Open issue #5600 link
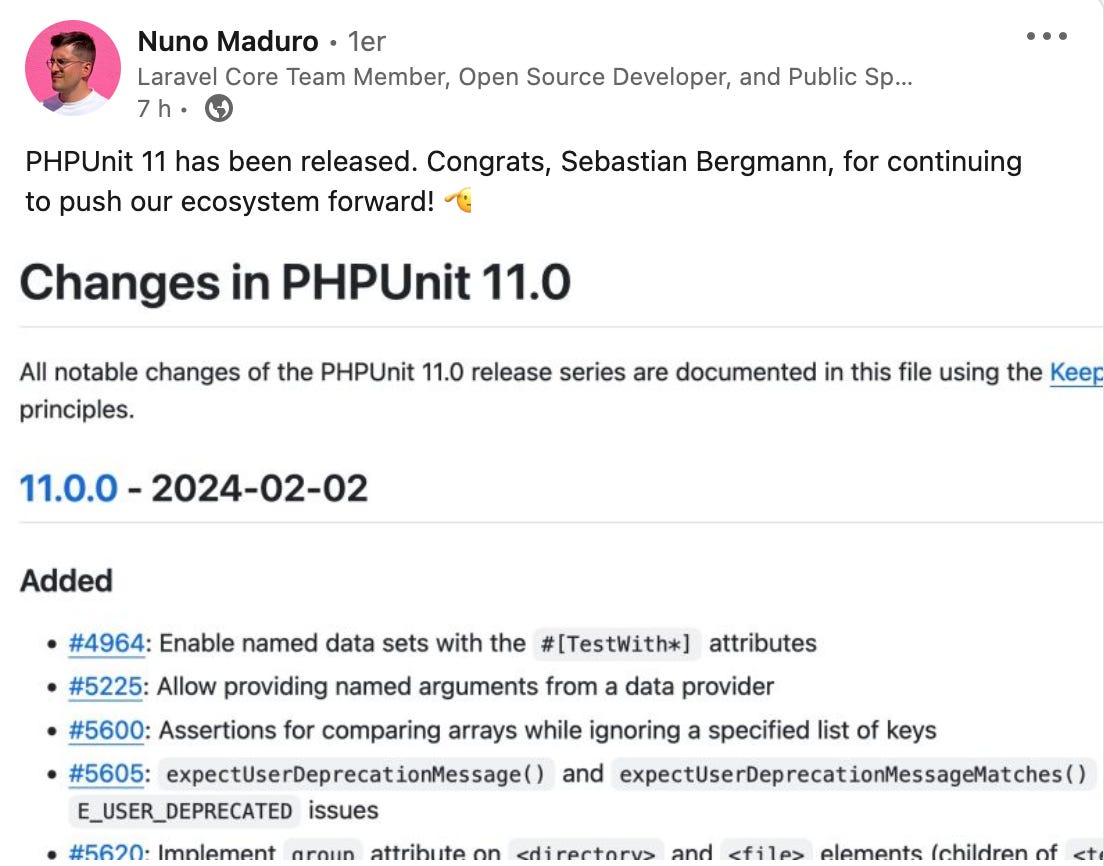 click(x=106, y=731)
